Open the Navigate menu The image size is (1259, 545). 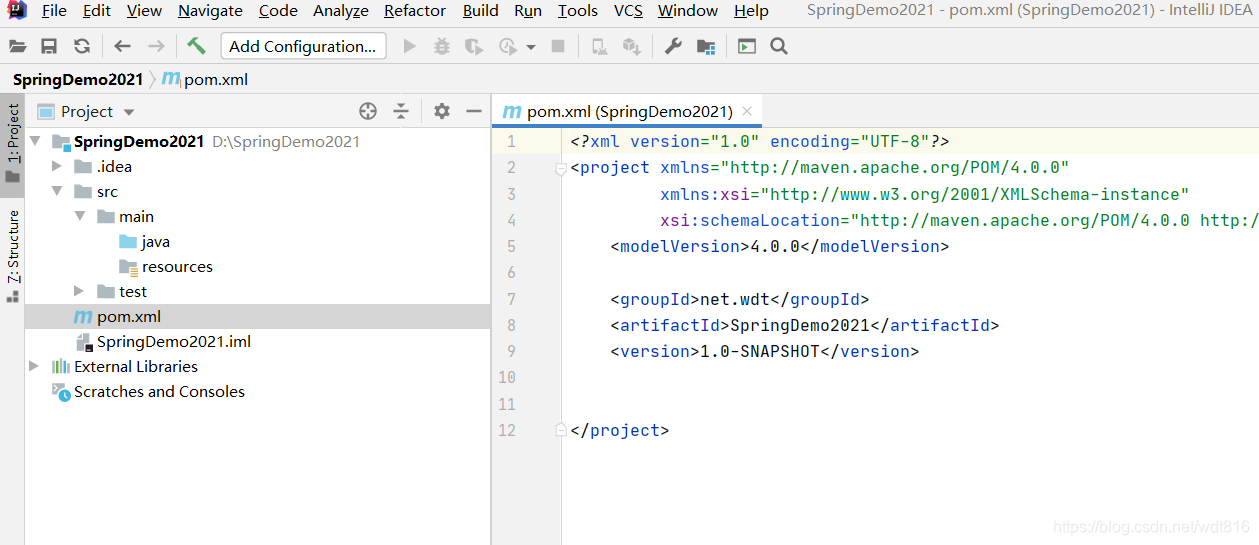[210, 11]
